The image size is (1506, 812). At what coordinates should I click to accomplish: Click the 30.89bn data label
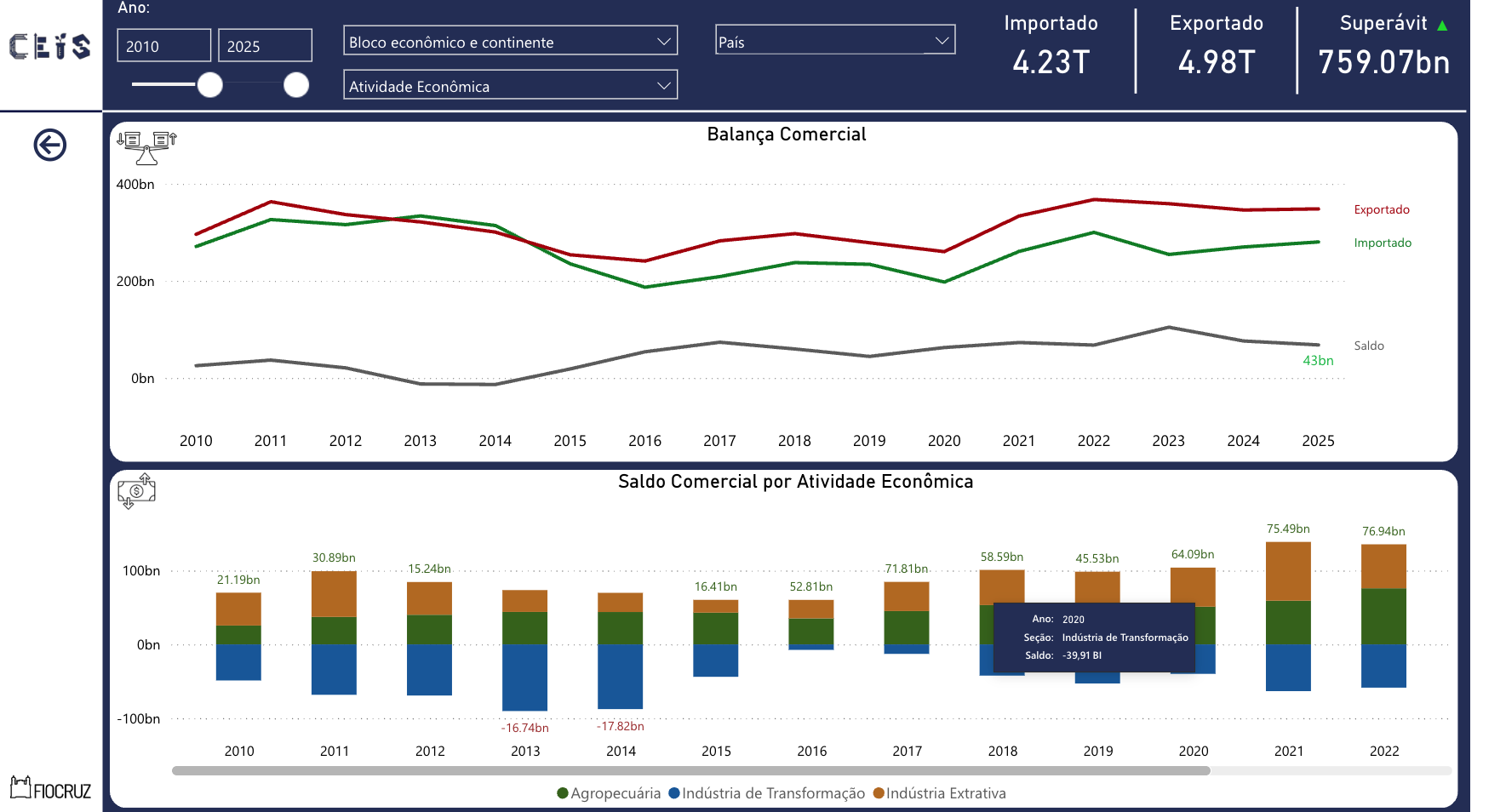coord(334,558)
